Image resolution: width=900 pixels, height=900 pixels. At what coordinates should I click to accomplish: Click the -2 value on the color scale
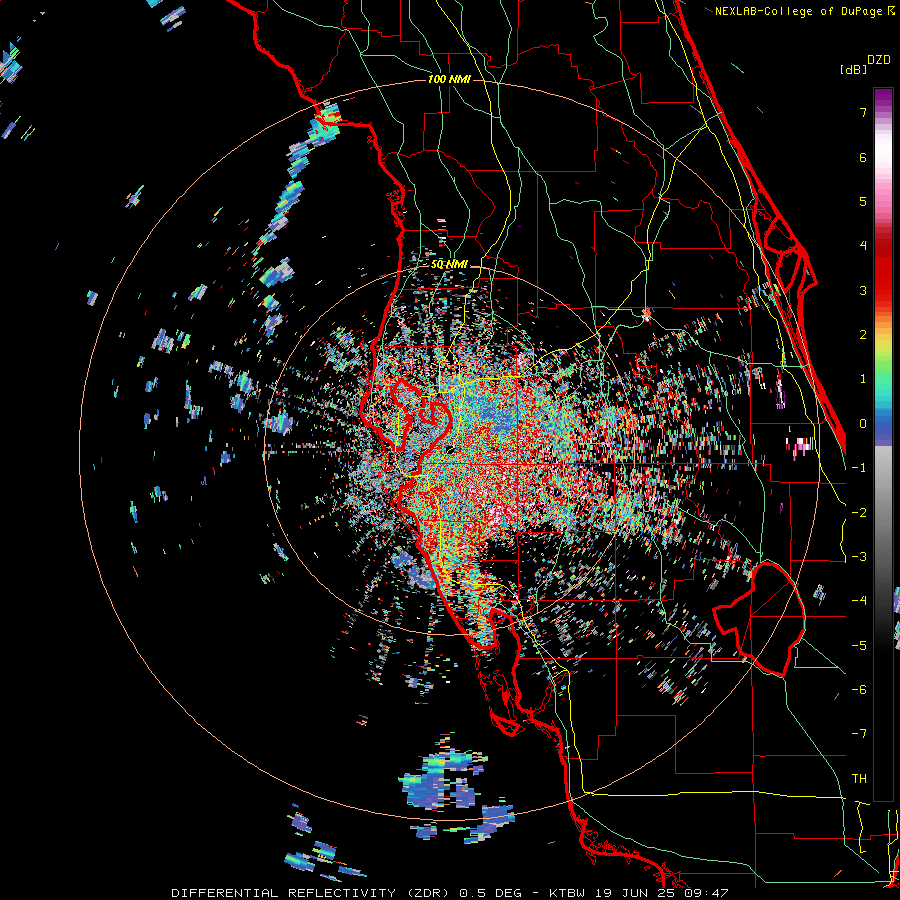point(859,513)
